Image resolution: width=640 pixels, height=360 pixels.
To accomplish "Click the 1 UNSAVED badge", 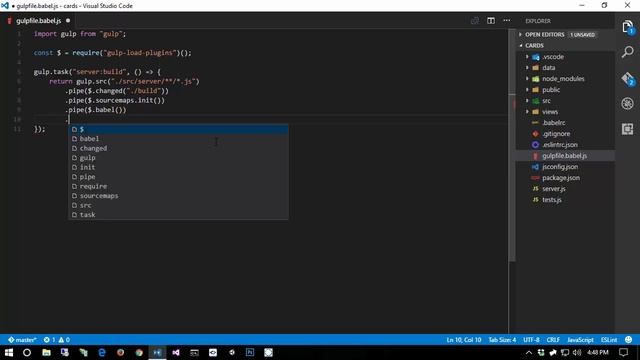I will 582,35.
